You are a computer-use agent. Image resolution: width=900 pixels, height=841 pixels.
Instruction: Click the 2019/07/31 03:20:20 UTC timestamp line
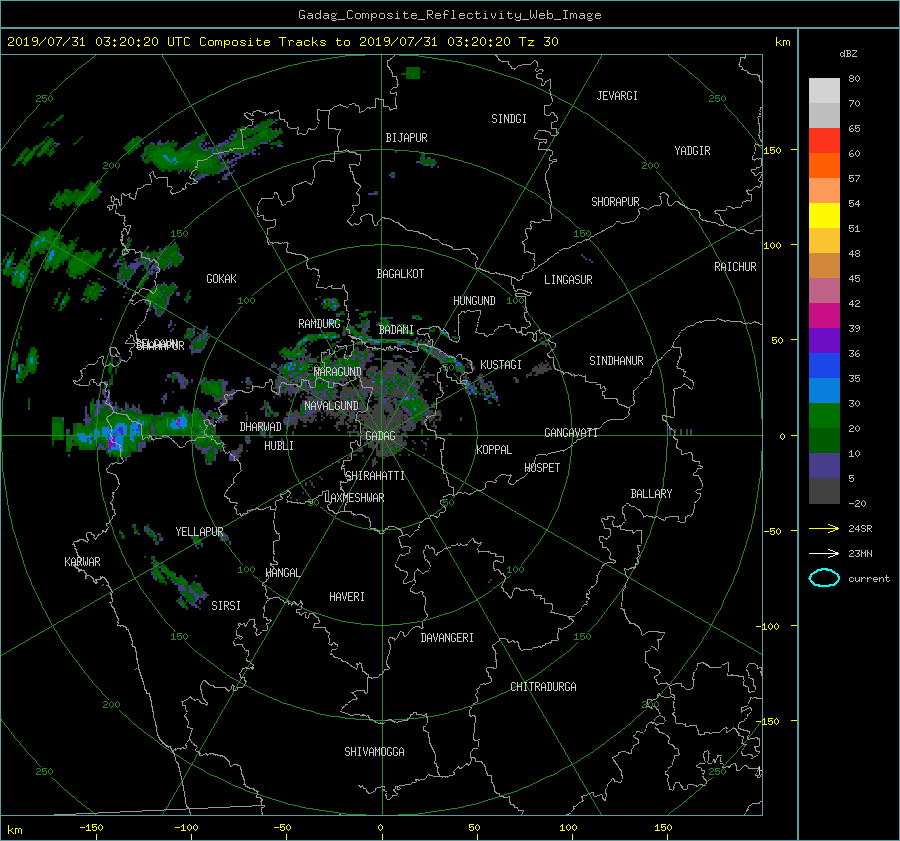pos(282,42)
